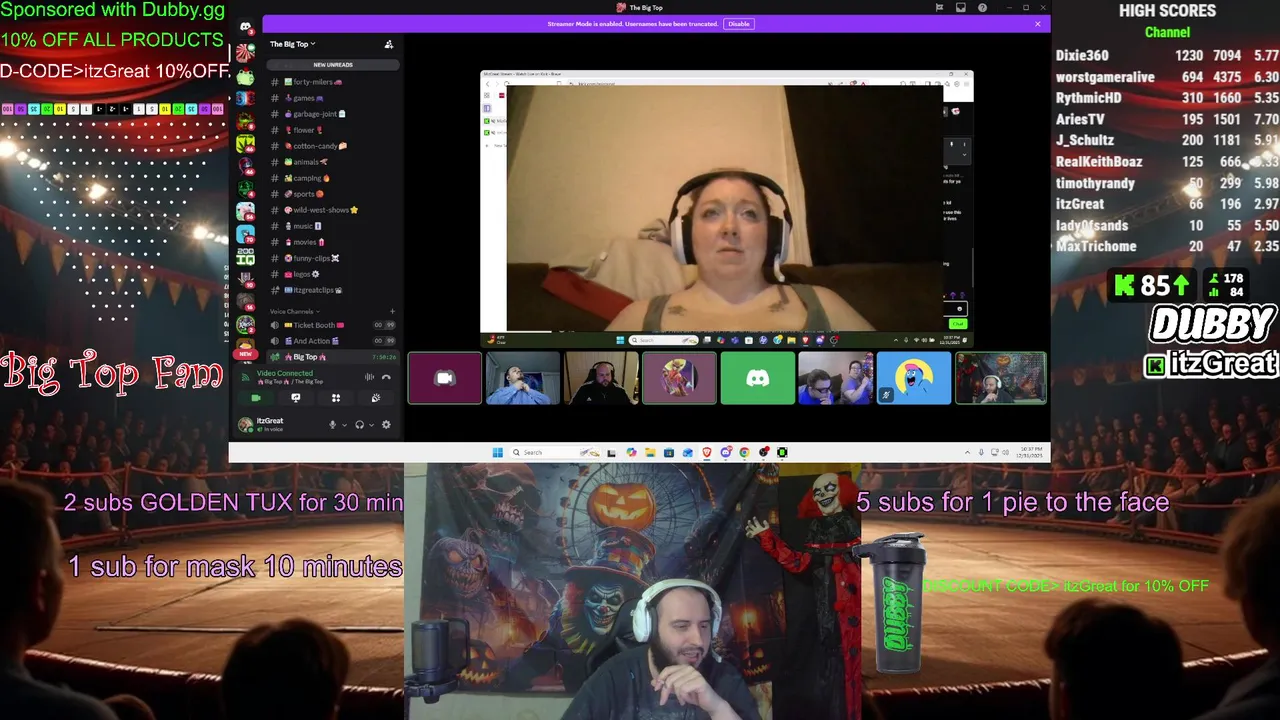The image size is (1280, 720).
Task: Expand the headphone output options arrow
Action: tap(371, 425)
